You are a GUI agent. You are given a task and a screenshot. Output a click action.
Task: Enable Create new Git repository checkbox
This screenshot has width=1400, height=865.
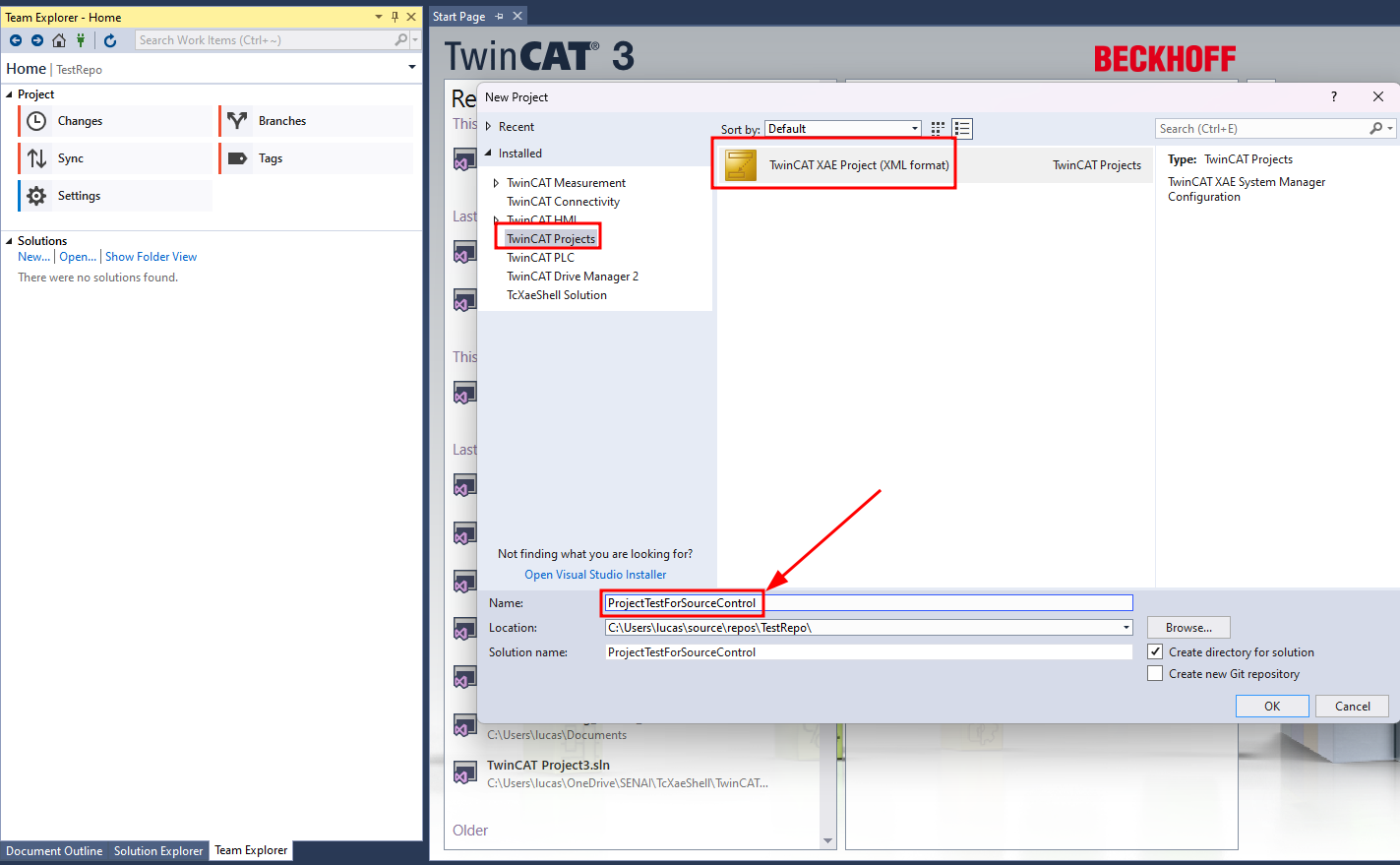[x=1155, y=673]
